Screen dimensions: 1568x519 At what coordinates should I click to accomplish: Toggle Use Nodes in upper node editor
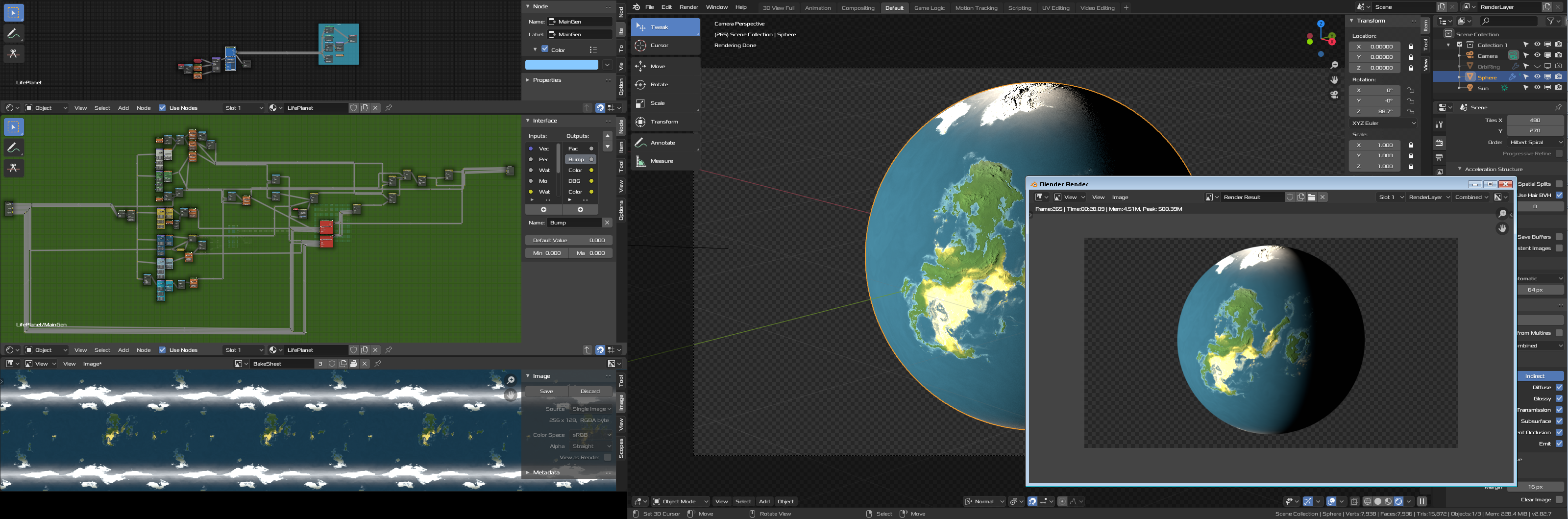tap(162, 108)
